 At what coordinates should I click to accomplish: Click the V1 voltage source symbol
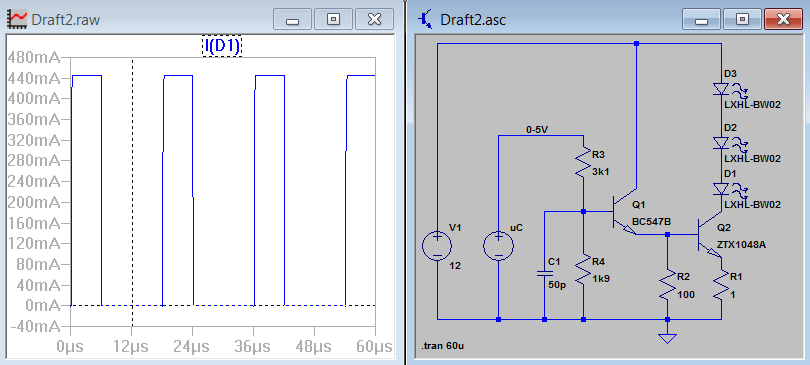point(437,245)
